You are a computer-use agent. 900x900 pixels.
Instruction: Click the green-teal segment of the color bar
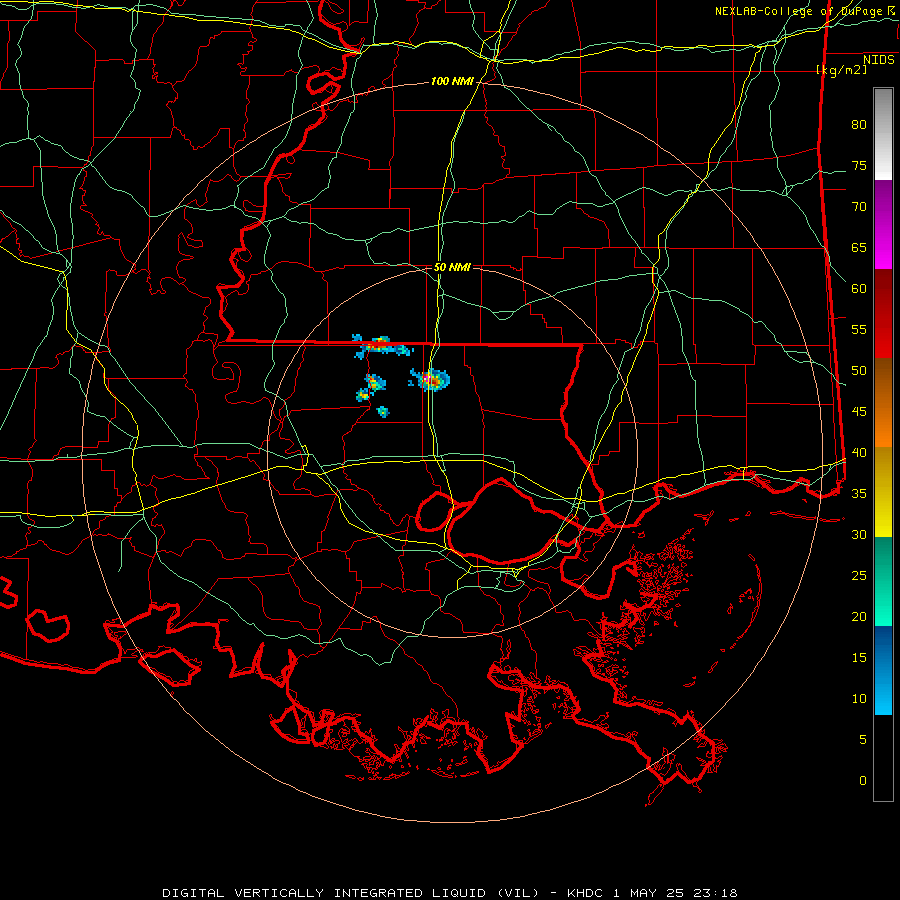[x=883, y=581]
